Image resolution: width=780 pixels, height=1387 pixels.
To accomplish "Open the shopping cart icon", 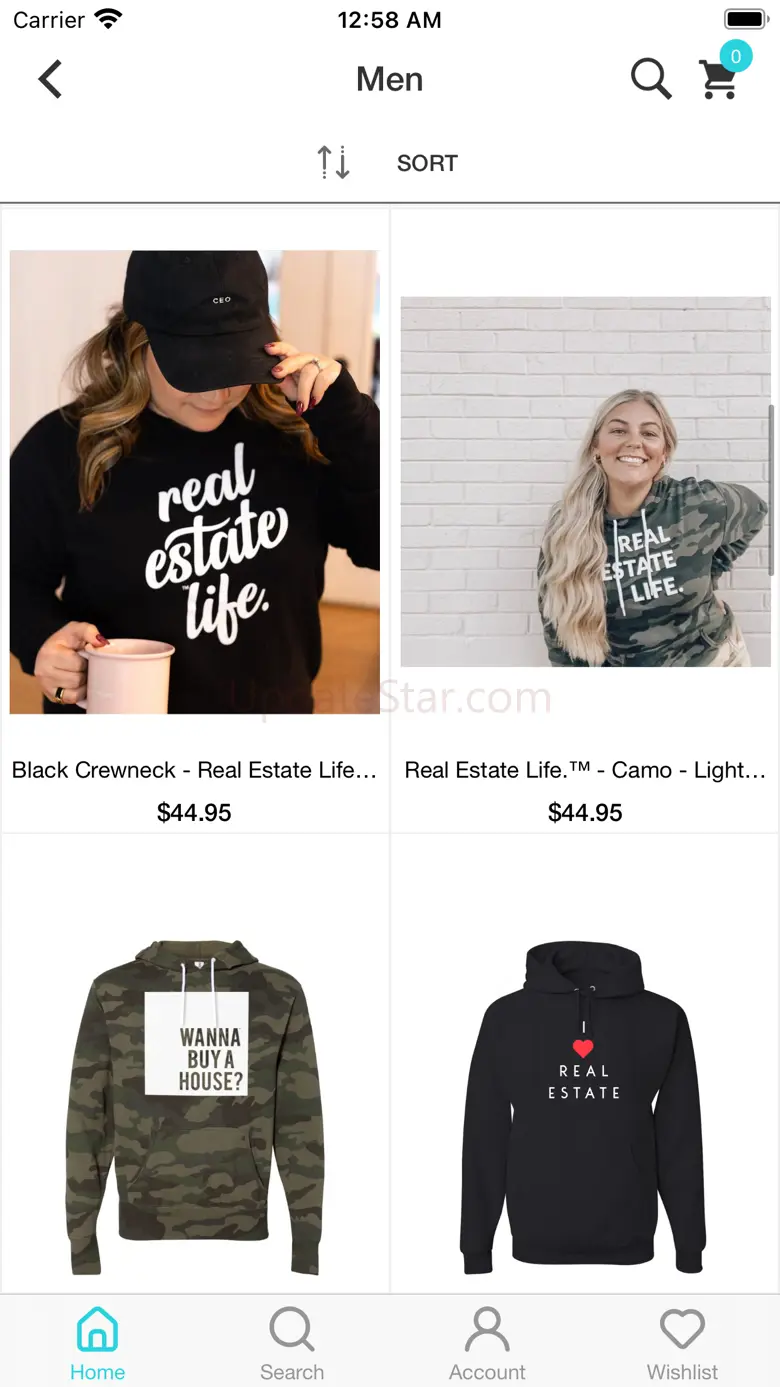I will [718, 80].
